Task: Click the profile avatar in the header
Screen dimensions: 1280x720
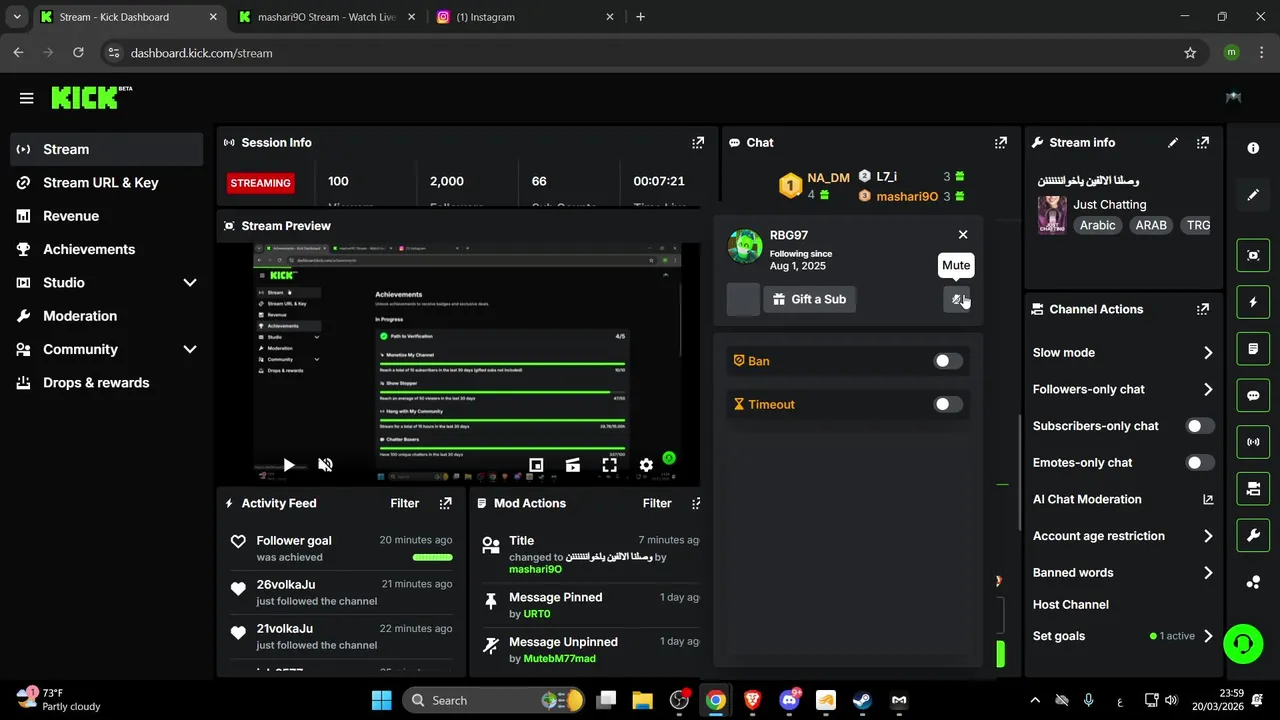Action: point(1233,97)
